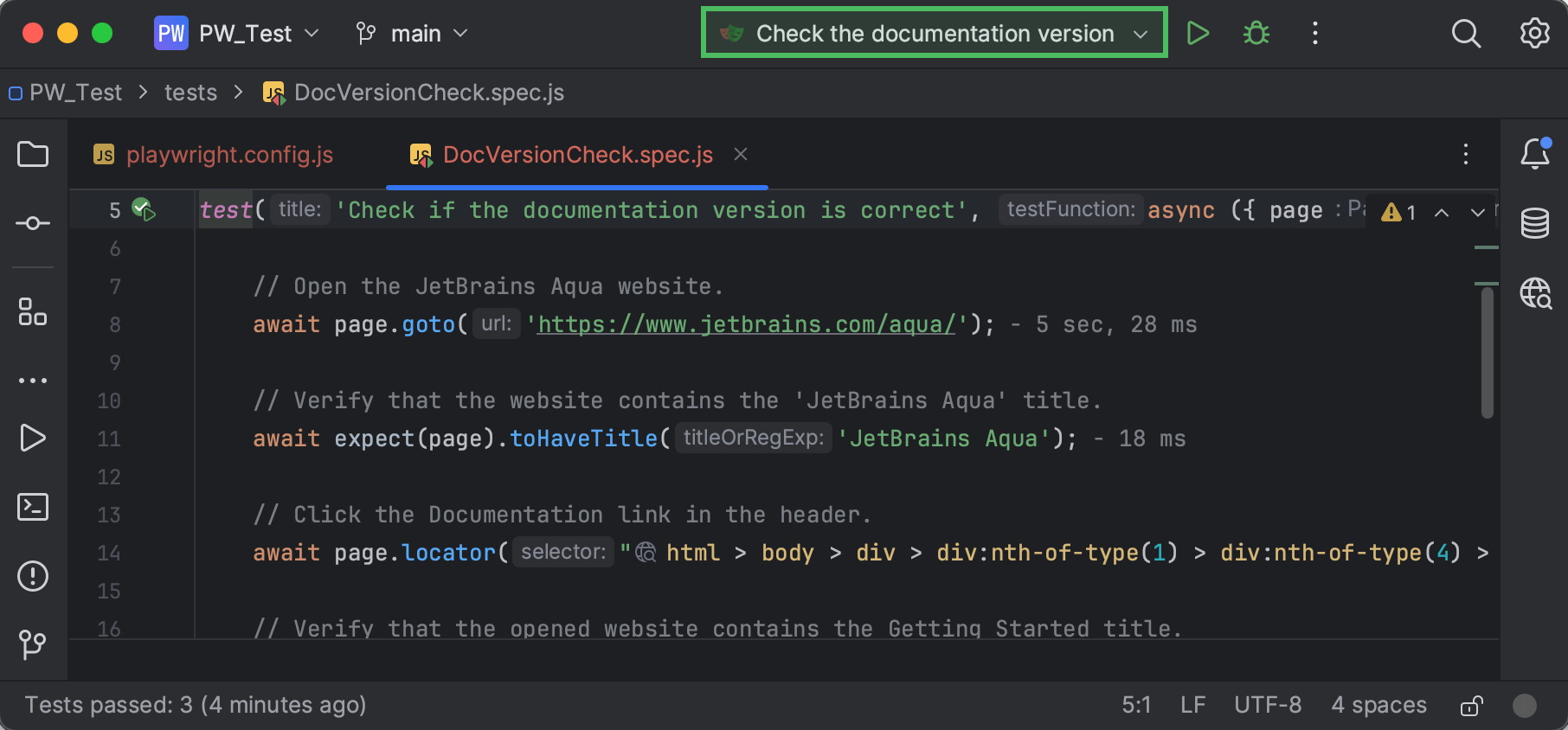Open the More Actions vertical dots in toolbar
This screenshot has height=730, width=1568.
tap(1315, 34)
